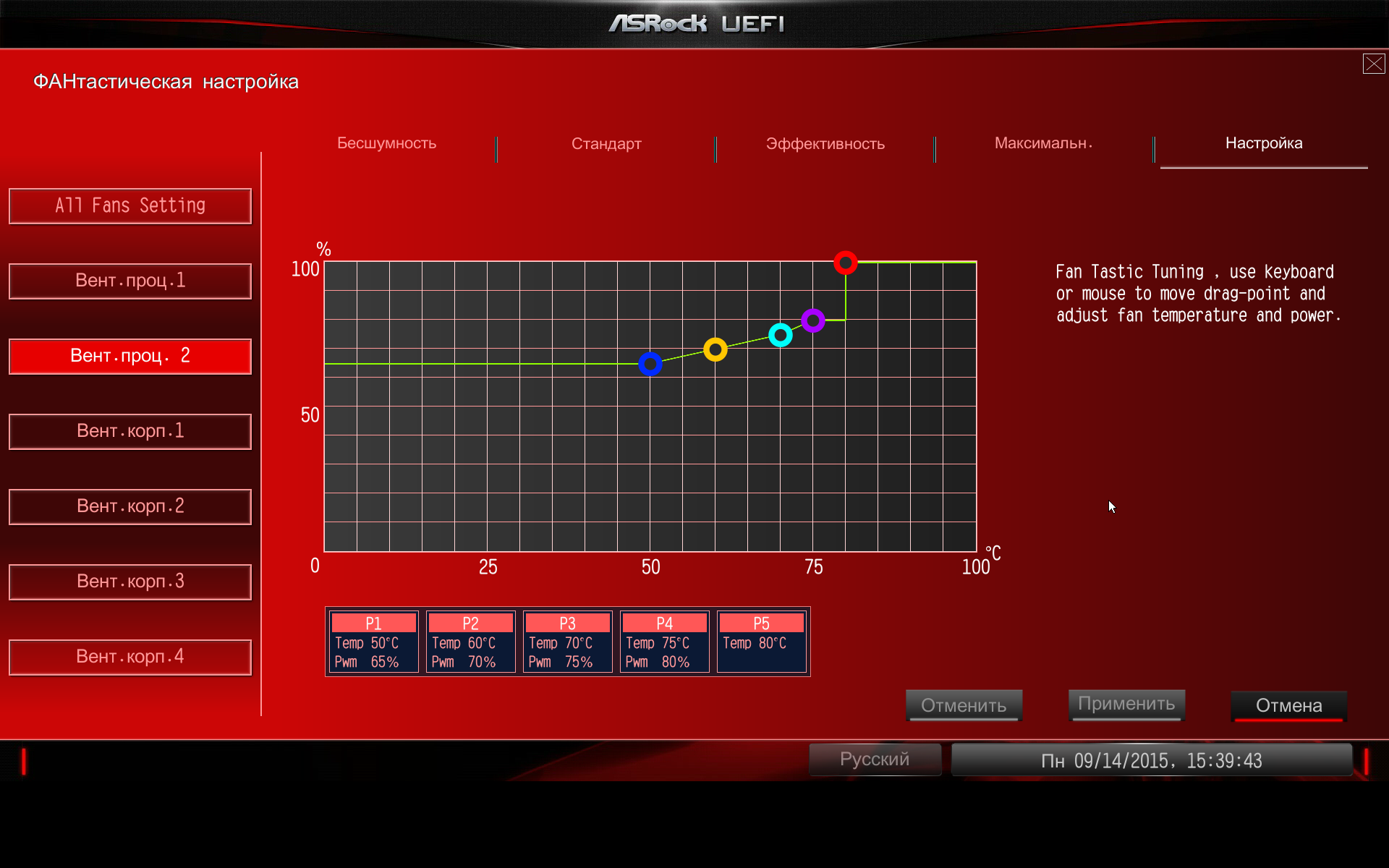This screenshot has width=1389, height=868.
Task: Switch to the Бесшумность tab
Action: [386, 143]
